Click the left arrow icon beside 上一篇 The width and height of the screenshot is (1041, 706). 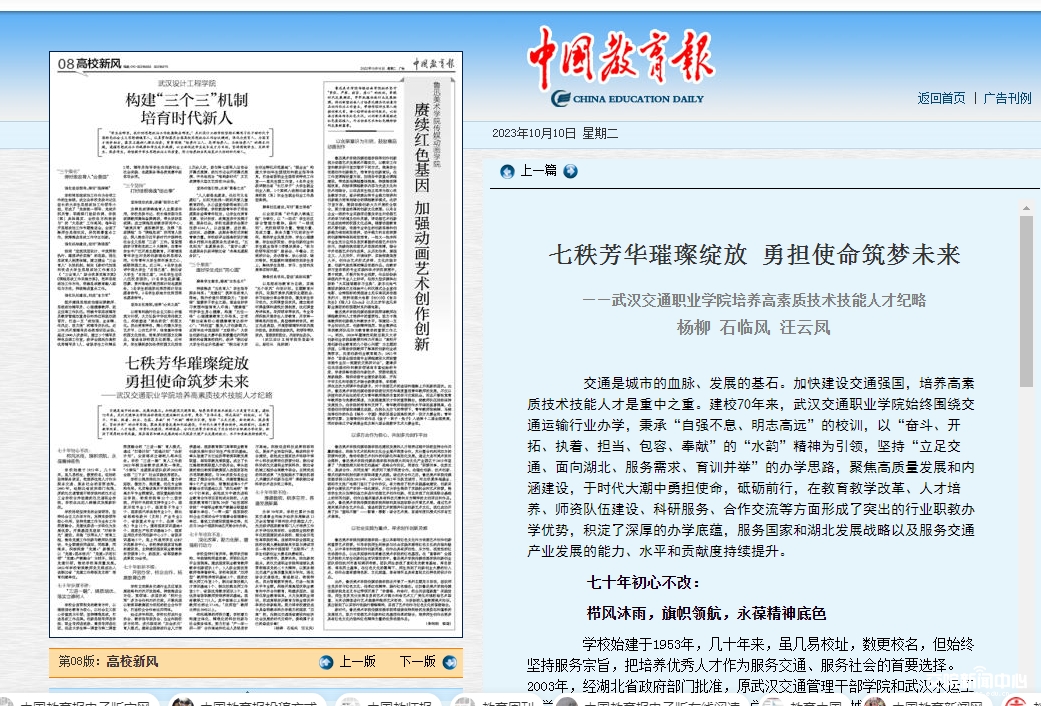click(507, 171)
